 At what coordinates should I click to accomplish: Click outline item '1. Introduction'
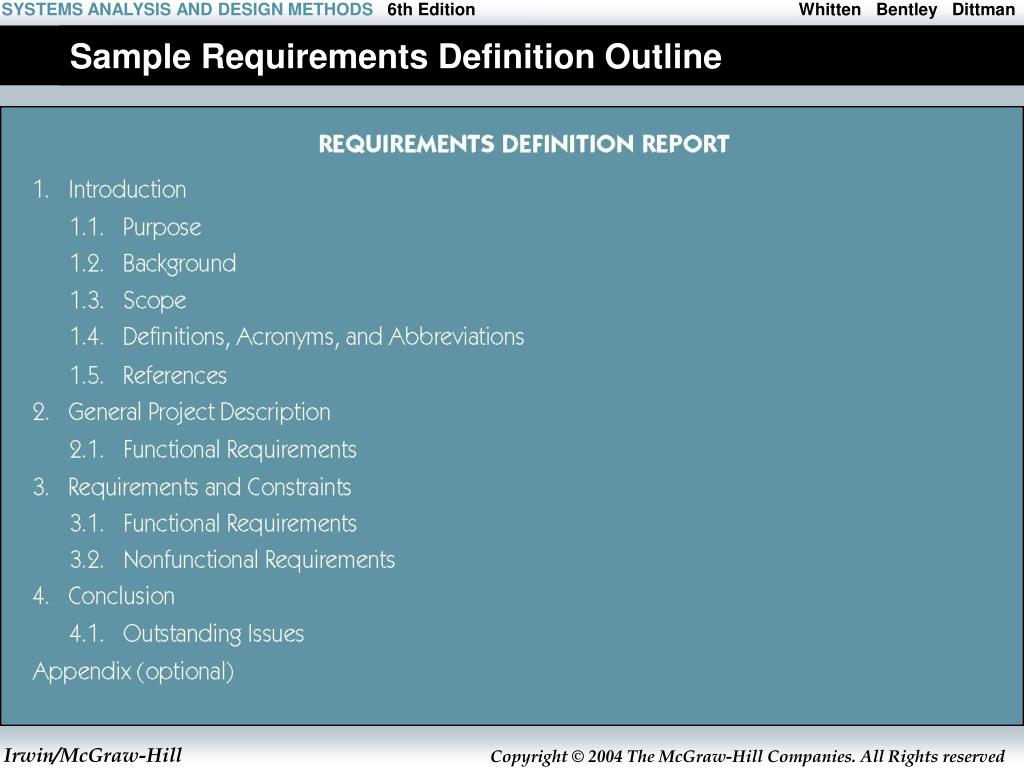(110, 189)
